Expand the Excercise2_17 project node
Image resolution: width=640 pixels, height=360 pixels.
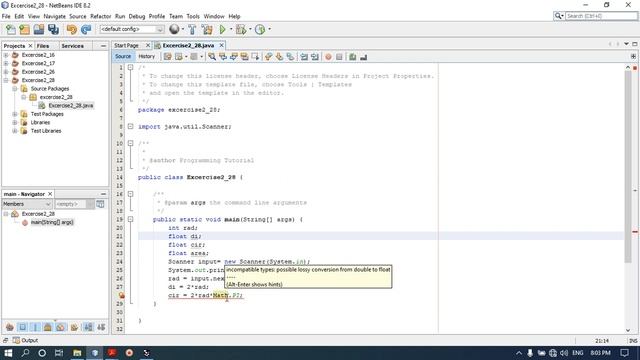pyautogui.click(x=6, y=63)
